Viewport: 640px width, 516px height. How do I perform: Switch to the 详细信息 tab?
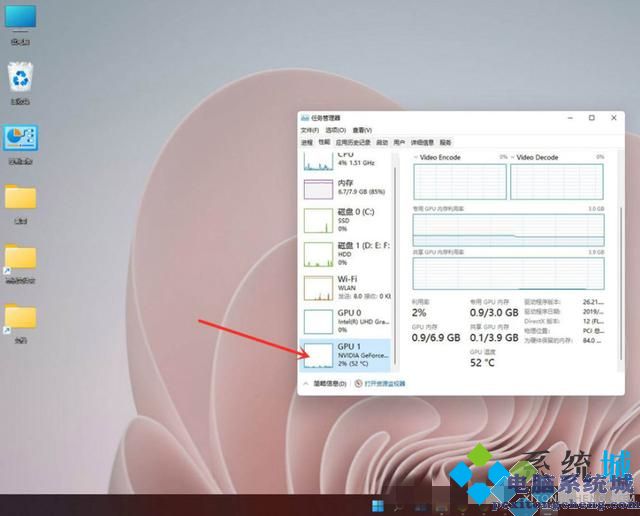pos(422,142)
